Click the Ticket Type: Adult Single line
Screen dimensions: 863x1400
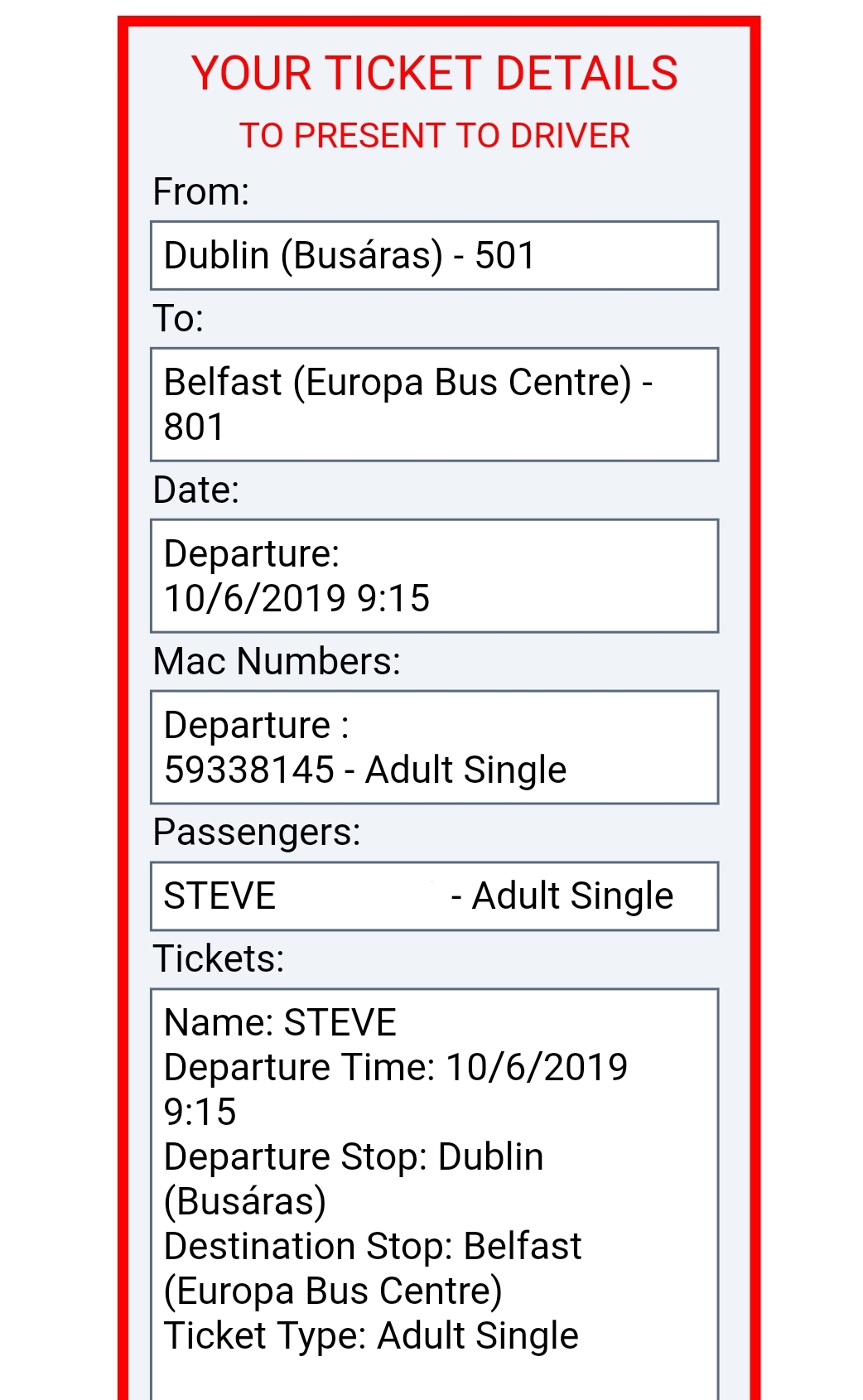(x=371, y=1336)
